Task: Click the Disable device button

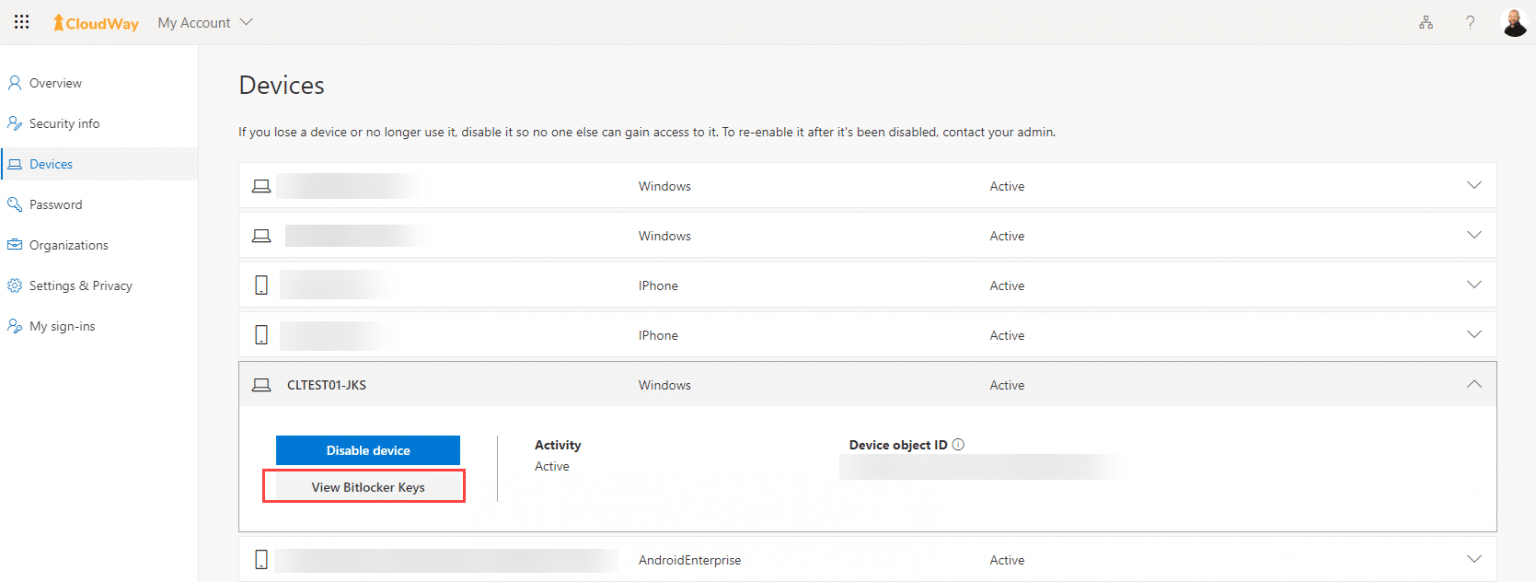Action: pos(367,450)
